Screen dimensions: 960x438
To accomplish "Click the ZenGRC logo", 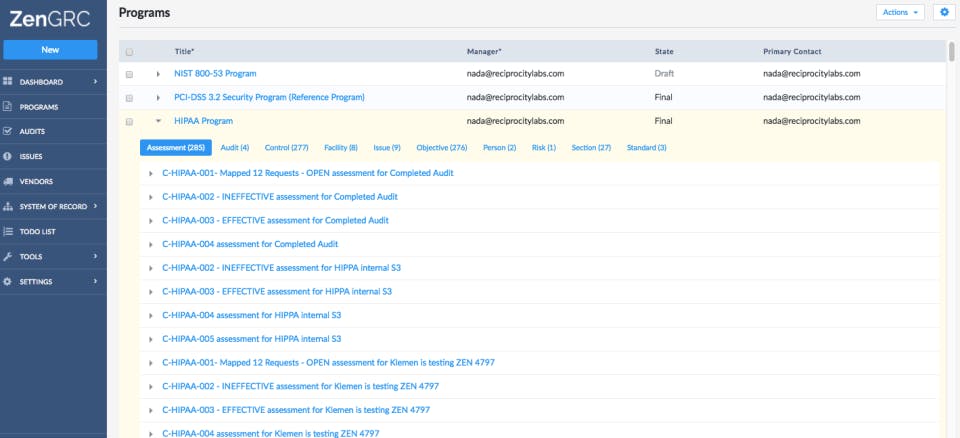I will click(x=50, y=19).
